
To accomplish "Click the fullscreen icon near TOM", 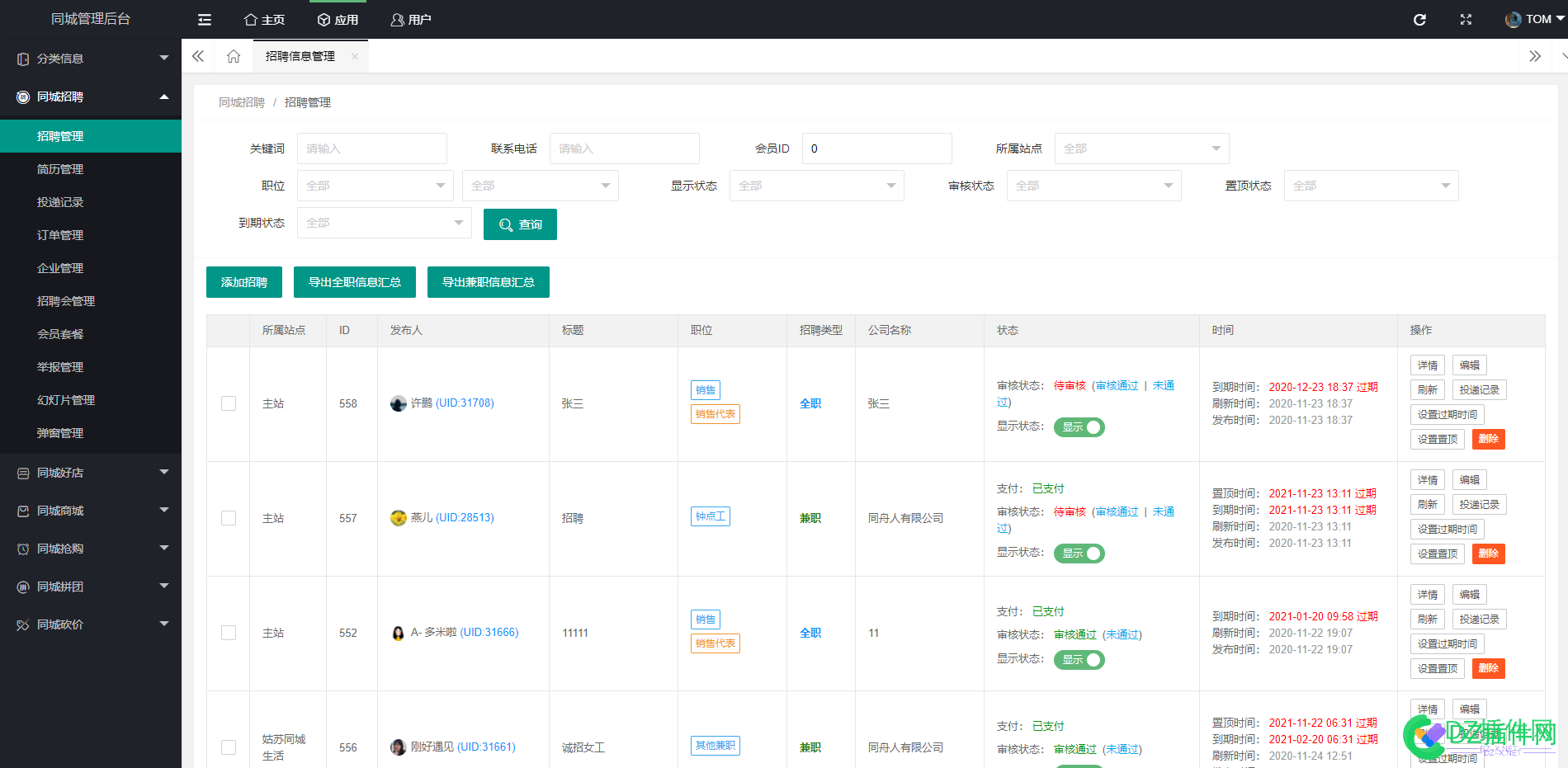I will (1466, 19).
